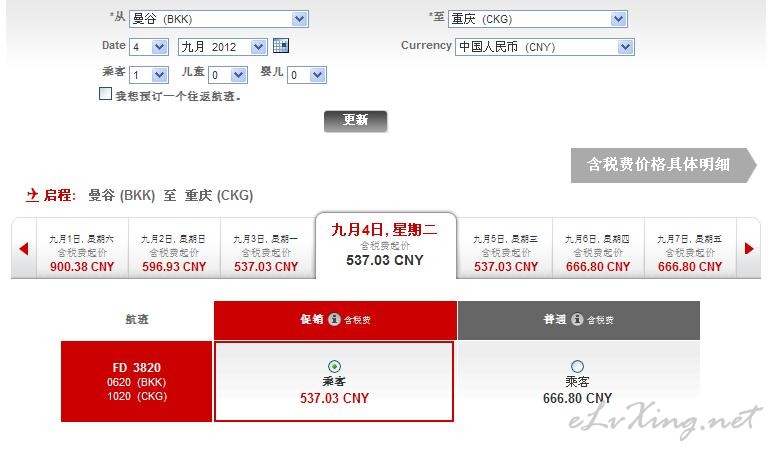Click the next dates right arrow

pyautogui.click(x=749, y=248)
